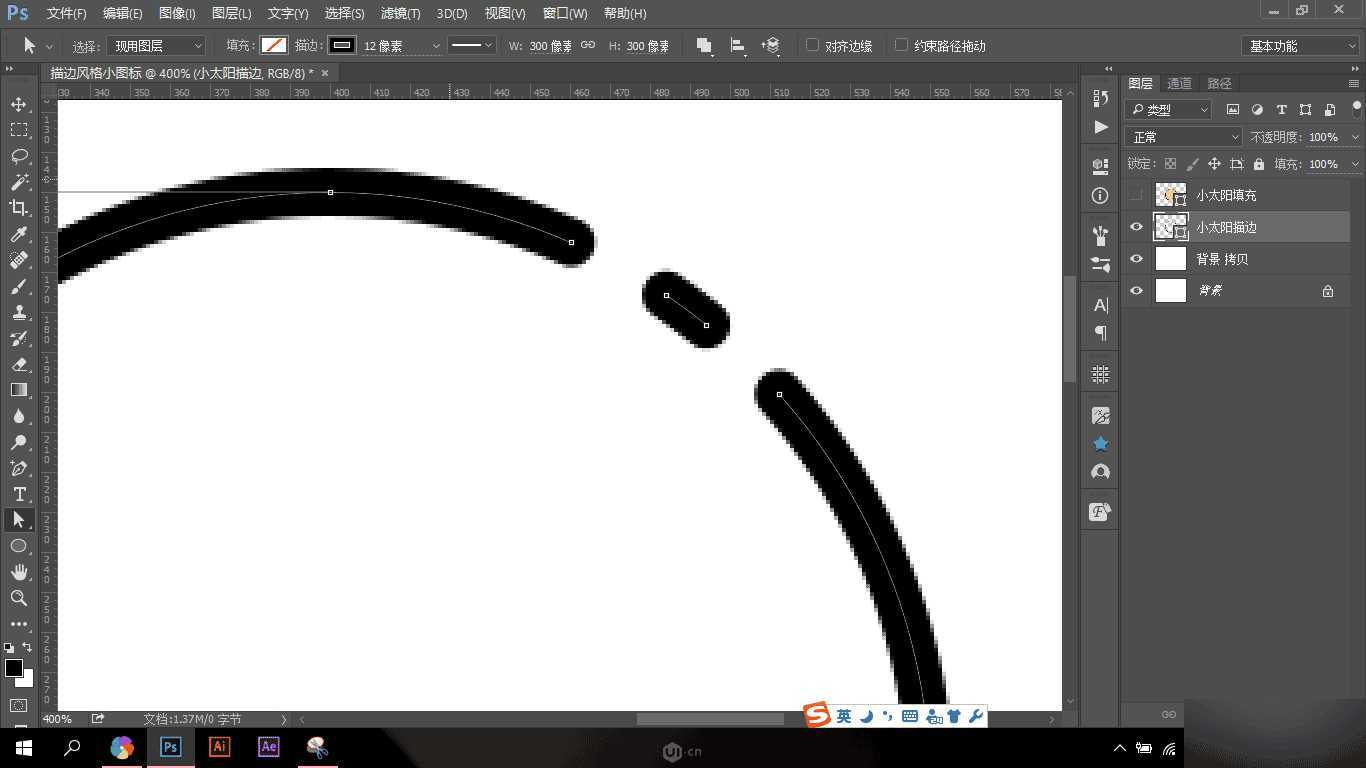Select the Horizontal Type tool
The height and width of the screenshot is (768, 1366).
(x=20, y=494)
